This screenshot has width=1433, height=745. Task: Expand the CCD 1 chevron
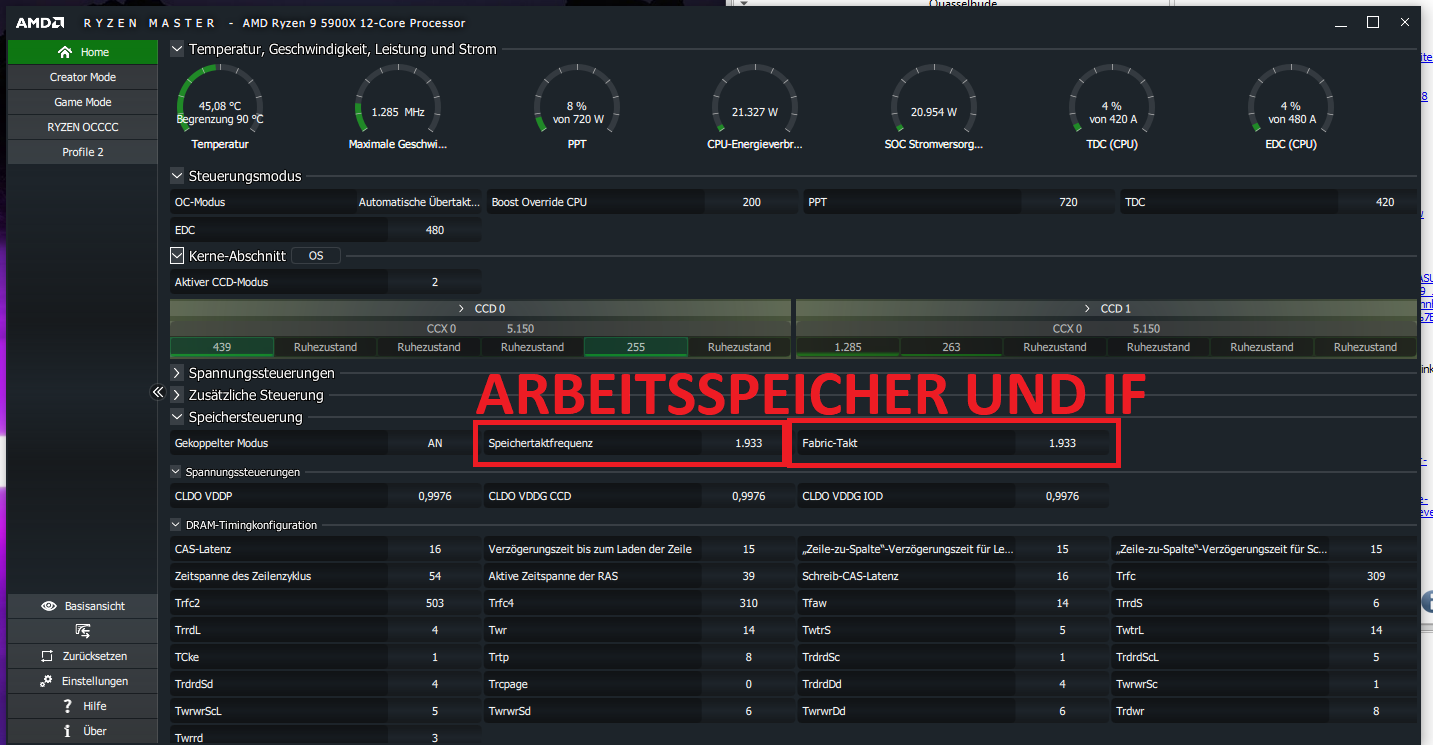coord(1087,309)
